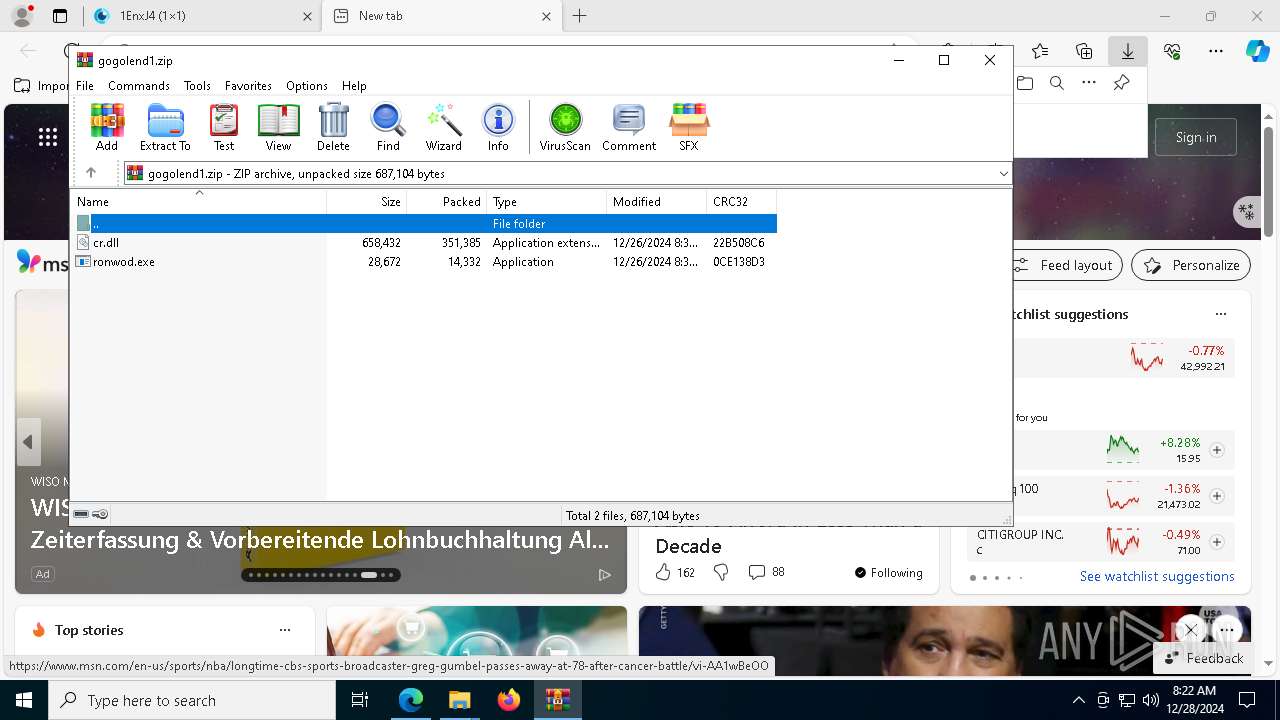
Task: Click the Feedback button
Action: click(x=1204, y=658)
